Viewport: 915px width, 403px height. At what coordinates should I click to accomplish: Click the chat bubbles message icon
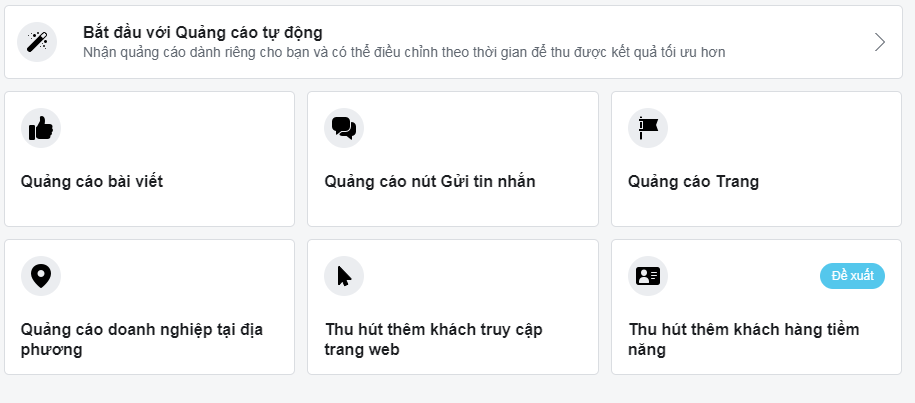[x=344, y=128]
